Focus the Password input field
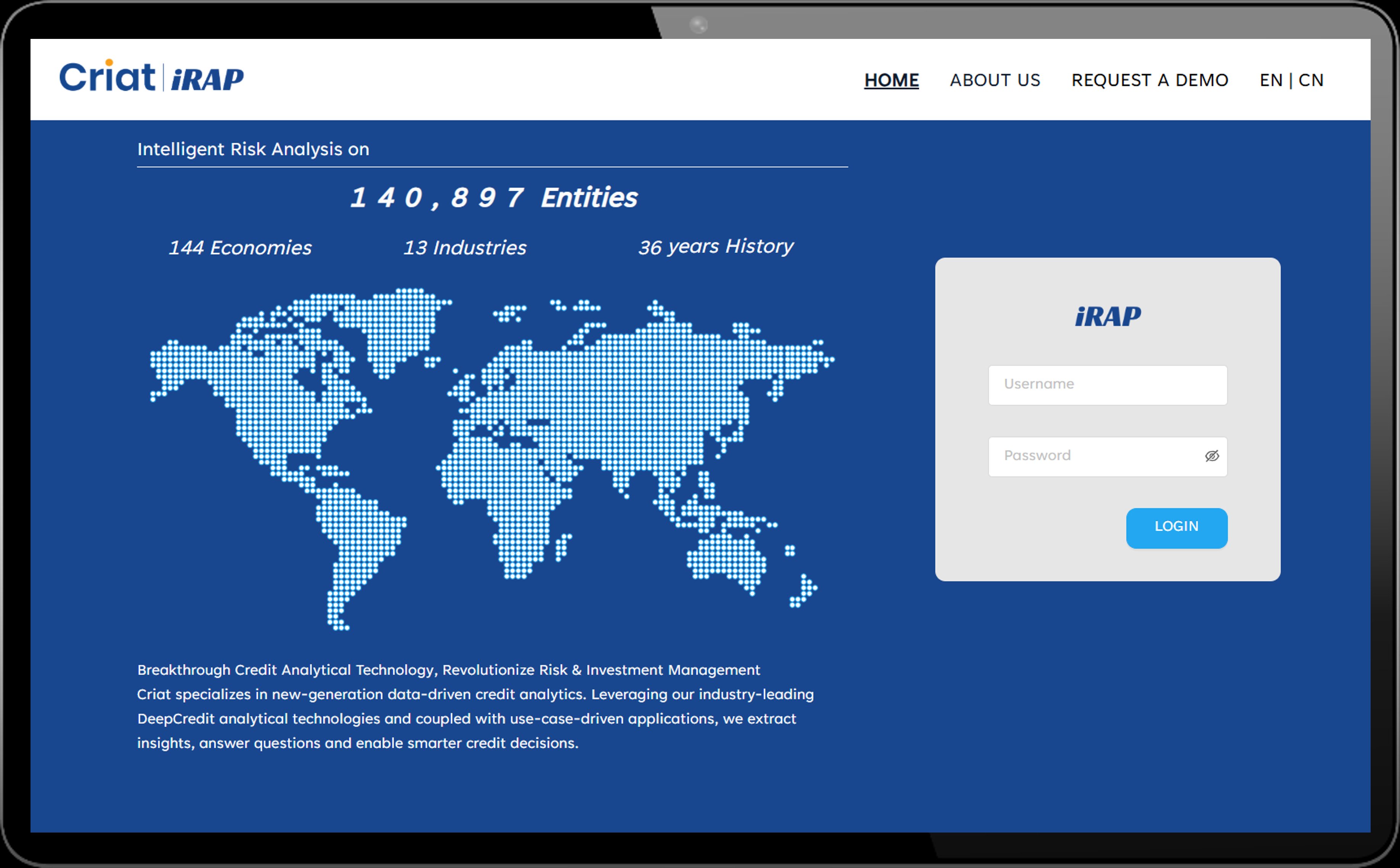The image size is (1400, 868). click(1107, 457)
